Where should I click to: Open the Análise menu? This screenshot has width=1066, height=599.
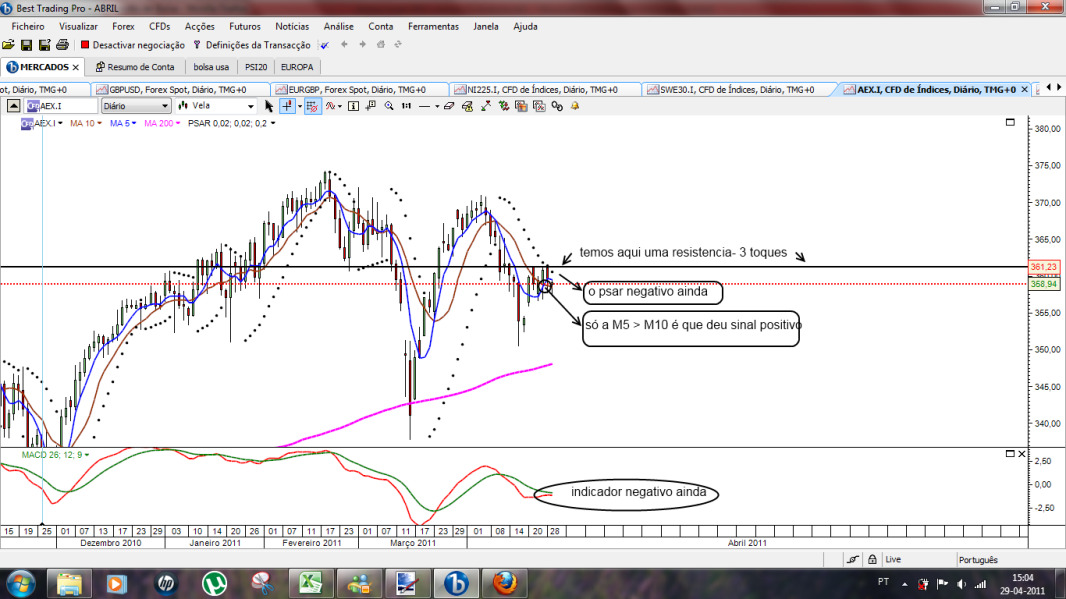(339, 27)
